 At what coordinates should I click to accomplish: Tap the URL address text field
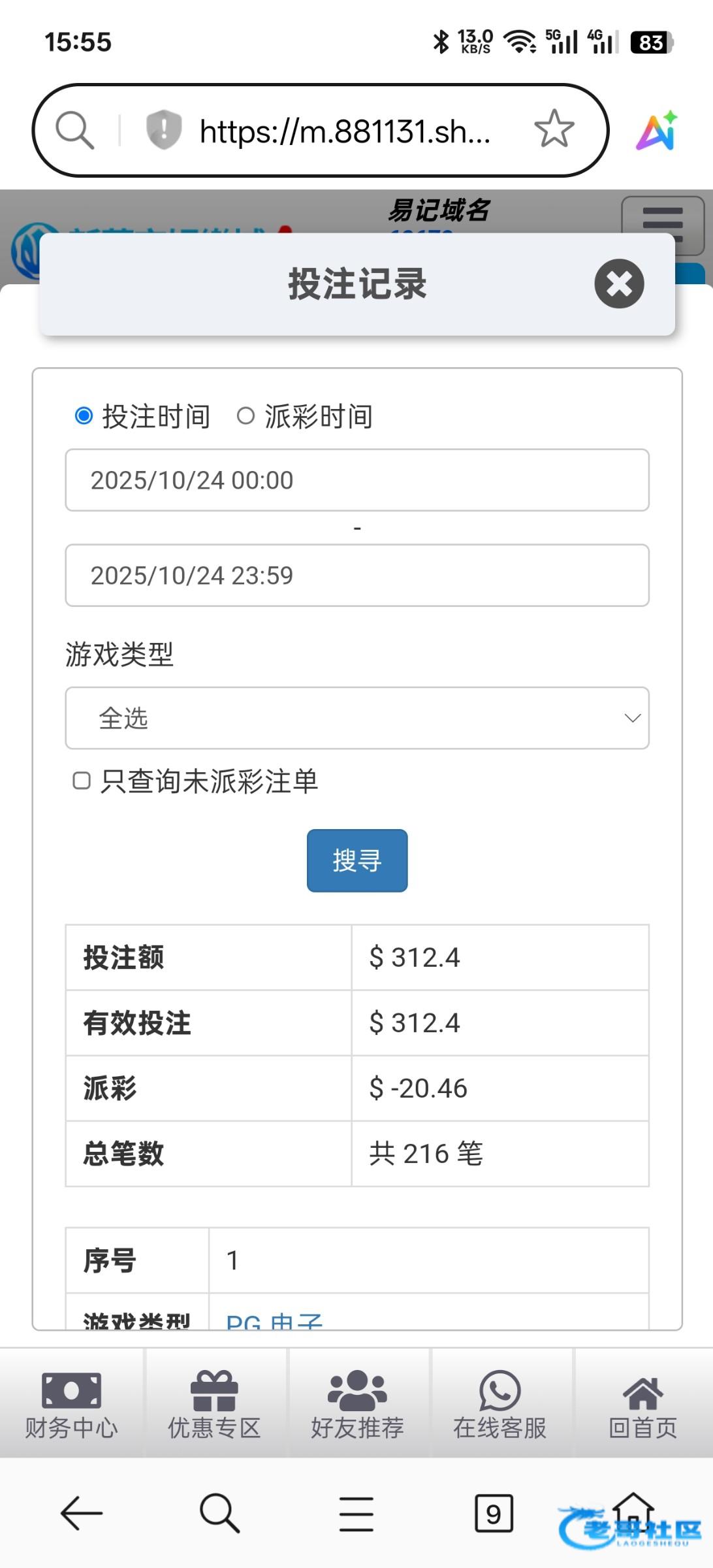345,131
